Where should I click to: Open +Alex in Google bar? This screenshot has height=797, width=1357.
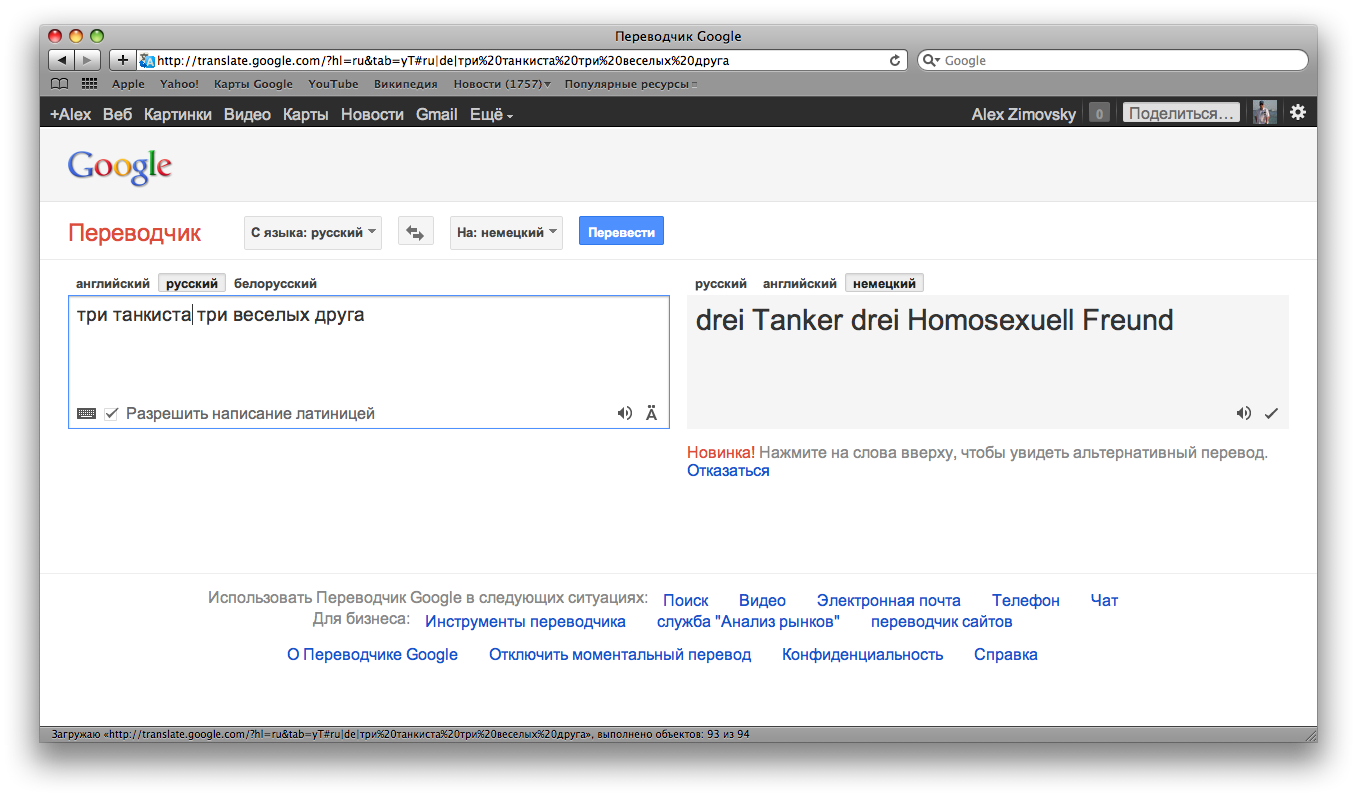pyautogui.click(x=70, y=114)
